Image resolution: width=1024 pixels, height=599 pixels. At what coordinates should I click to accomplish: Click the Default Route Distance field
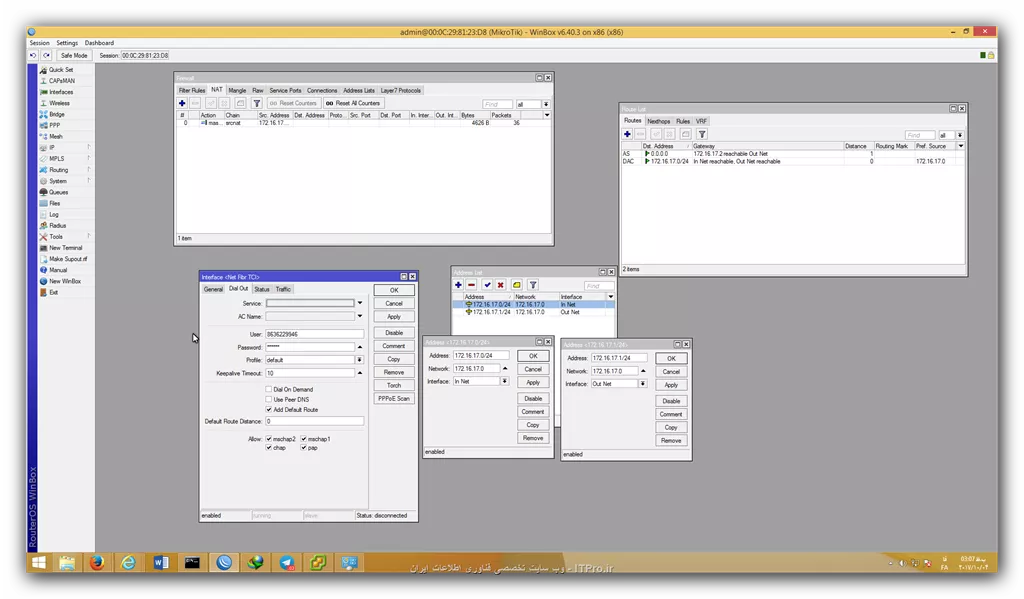point(314,421)
